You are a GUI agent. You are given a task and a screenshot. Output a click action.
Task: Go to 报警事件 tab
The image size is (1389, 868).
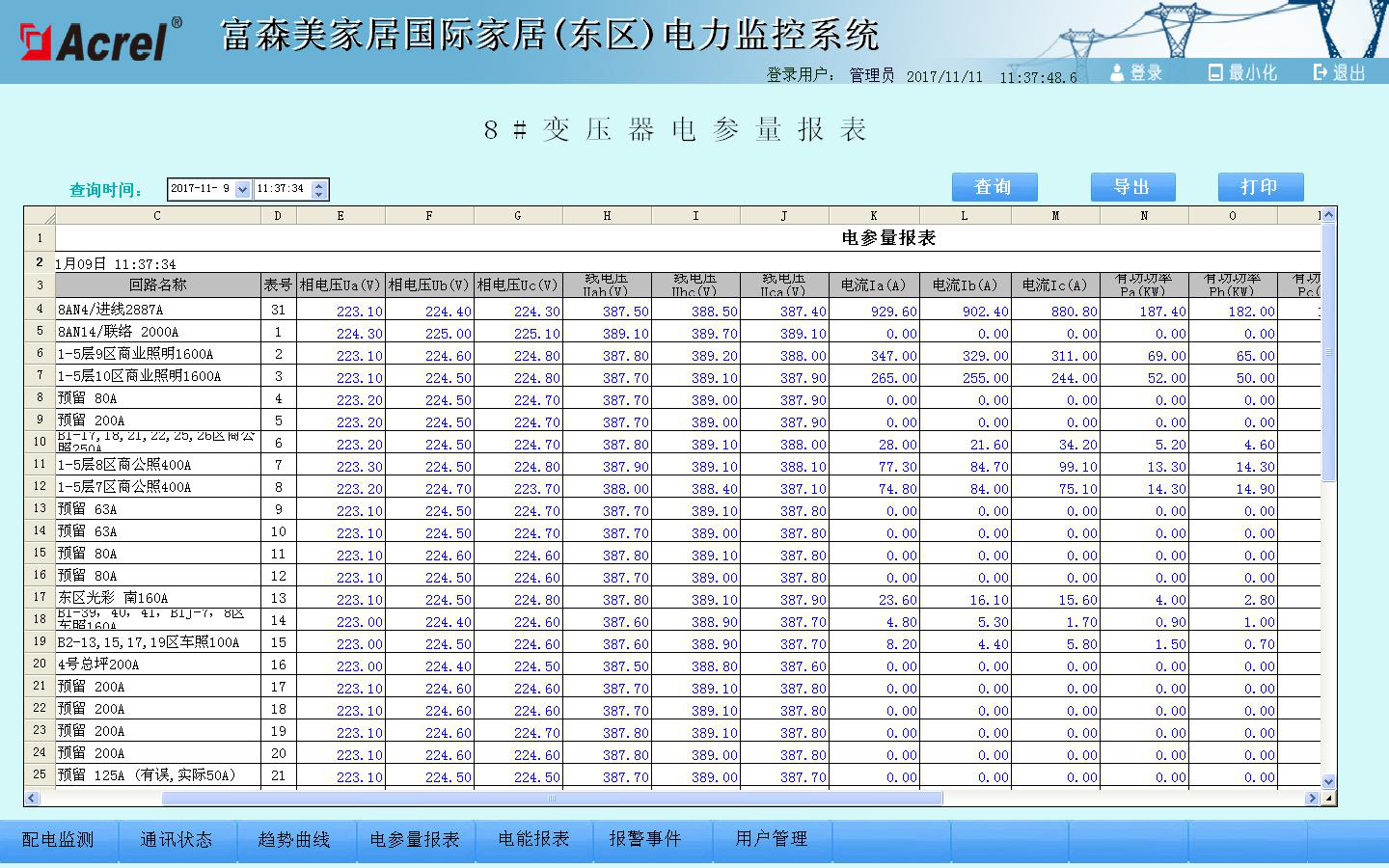pos(644,839)
